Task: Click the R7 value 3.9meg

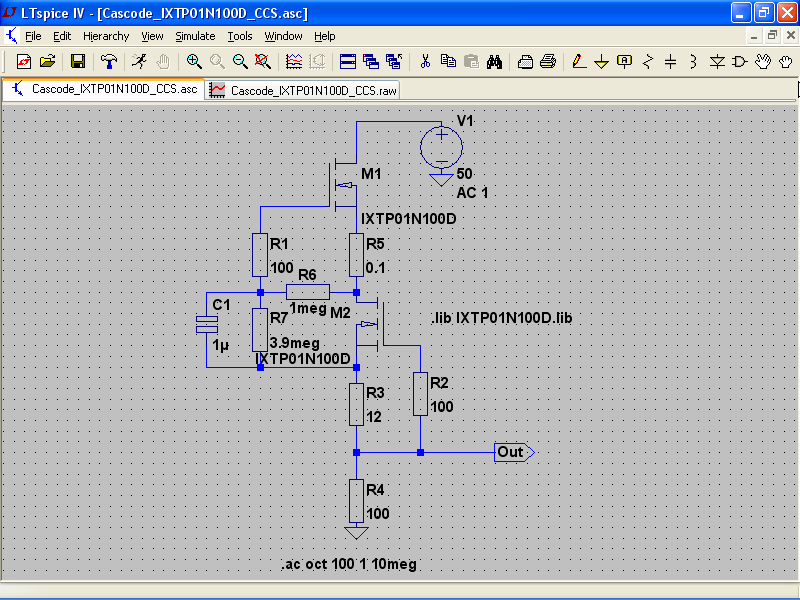Action: tap(294, 342)
